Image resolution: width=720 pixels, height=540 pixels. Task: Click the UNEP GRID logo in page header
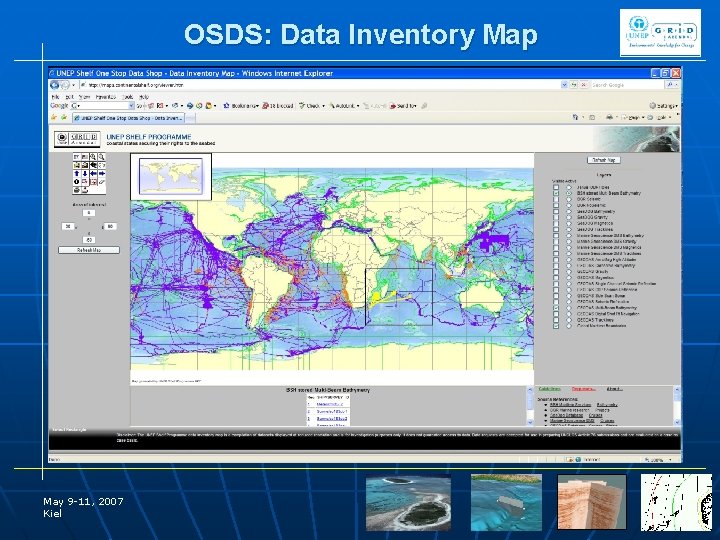coord(77,138)
